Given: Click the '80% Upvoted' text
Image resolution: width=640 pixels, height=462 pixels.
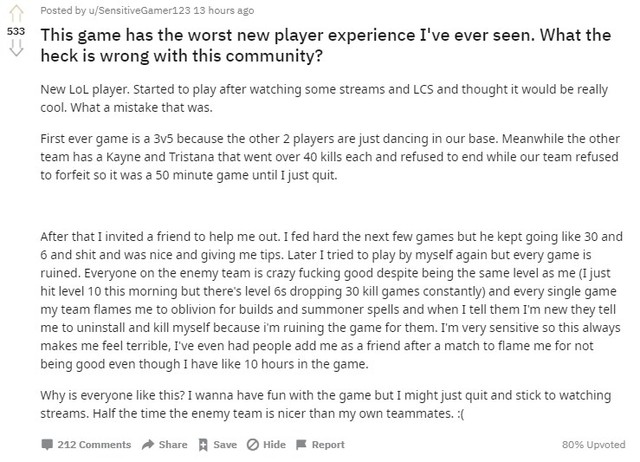Looking at the screenshot, I should [594, 444].
